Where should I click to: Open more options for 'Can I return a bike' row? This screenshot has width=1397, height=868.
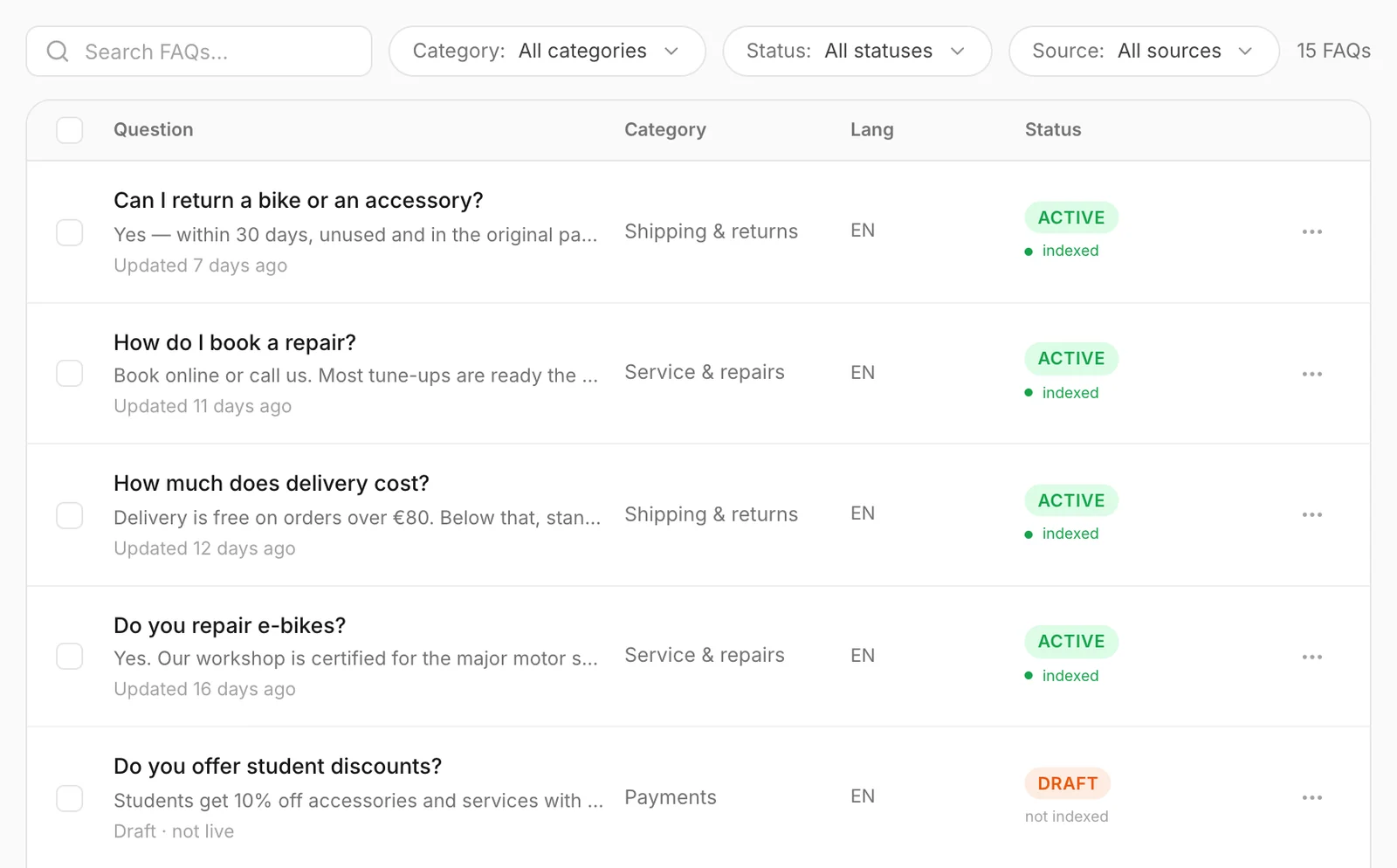1311,231
